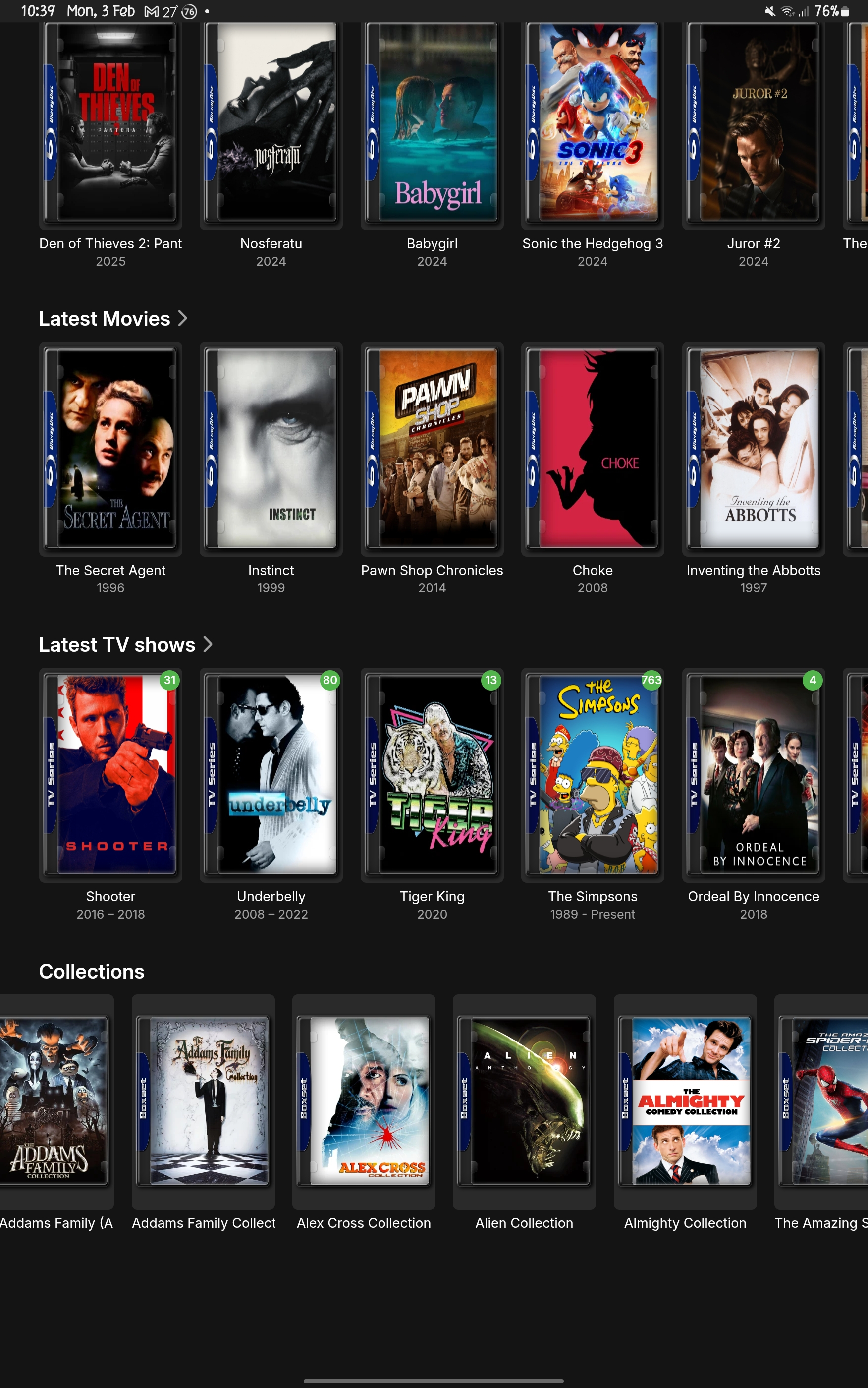Open The Simpsons series poster
868x1388 pixels.
593,775
